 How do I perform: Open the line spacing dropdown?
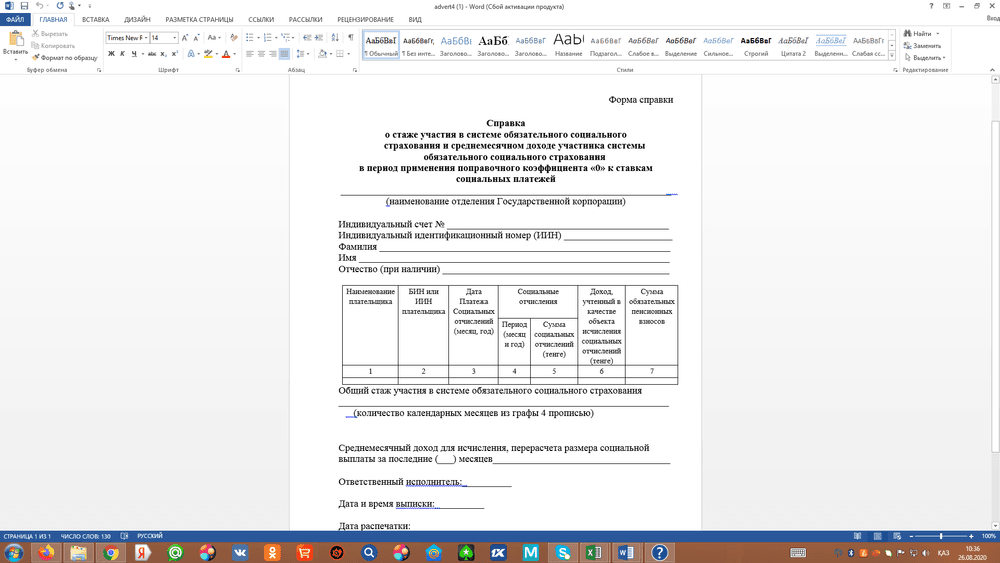click(x=302, y=54)
